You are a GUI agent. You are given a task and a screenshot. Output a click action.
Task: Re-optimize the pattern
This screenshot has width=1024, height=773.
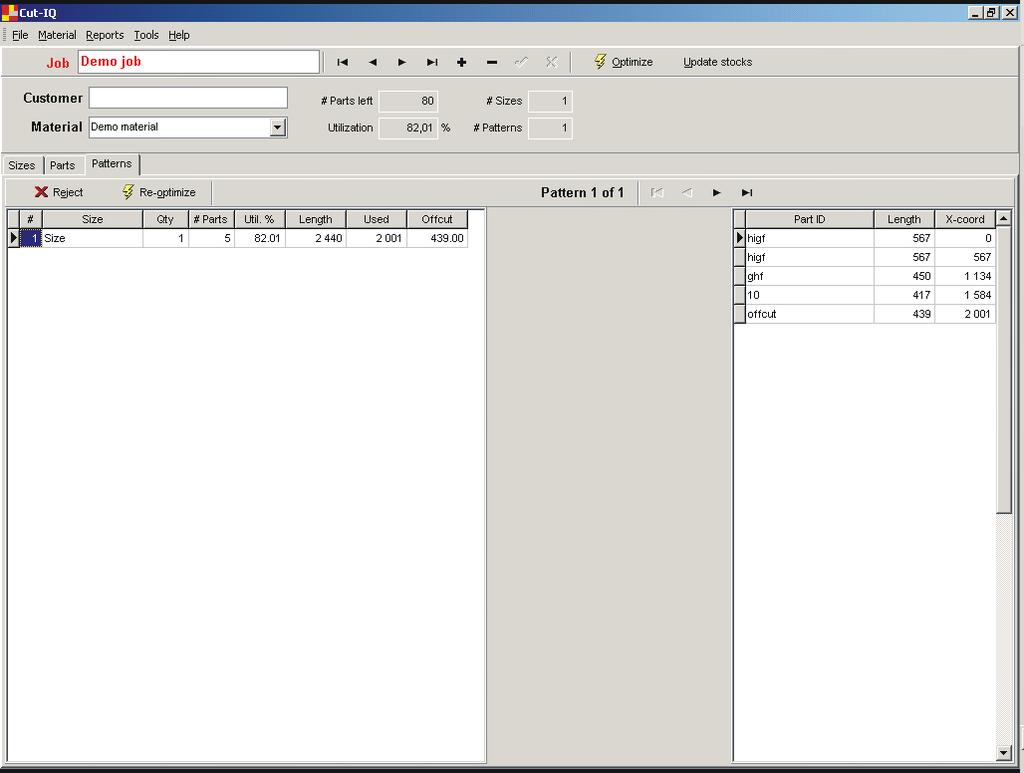click(x=159, y=192)
